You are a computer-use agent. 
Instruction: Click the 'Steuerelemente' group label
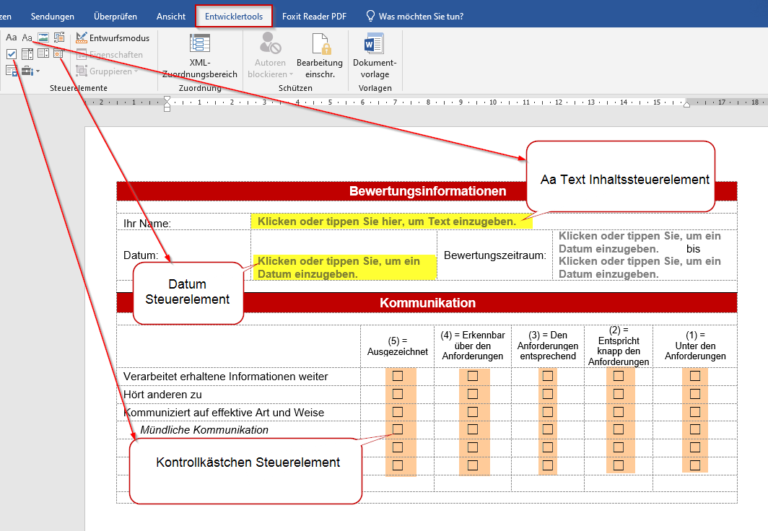pos(78,88)
